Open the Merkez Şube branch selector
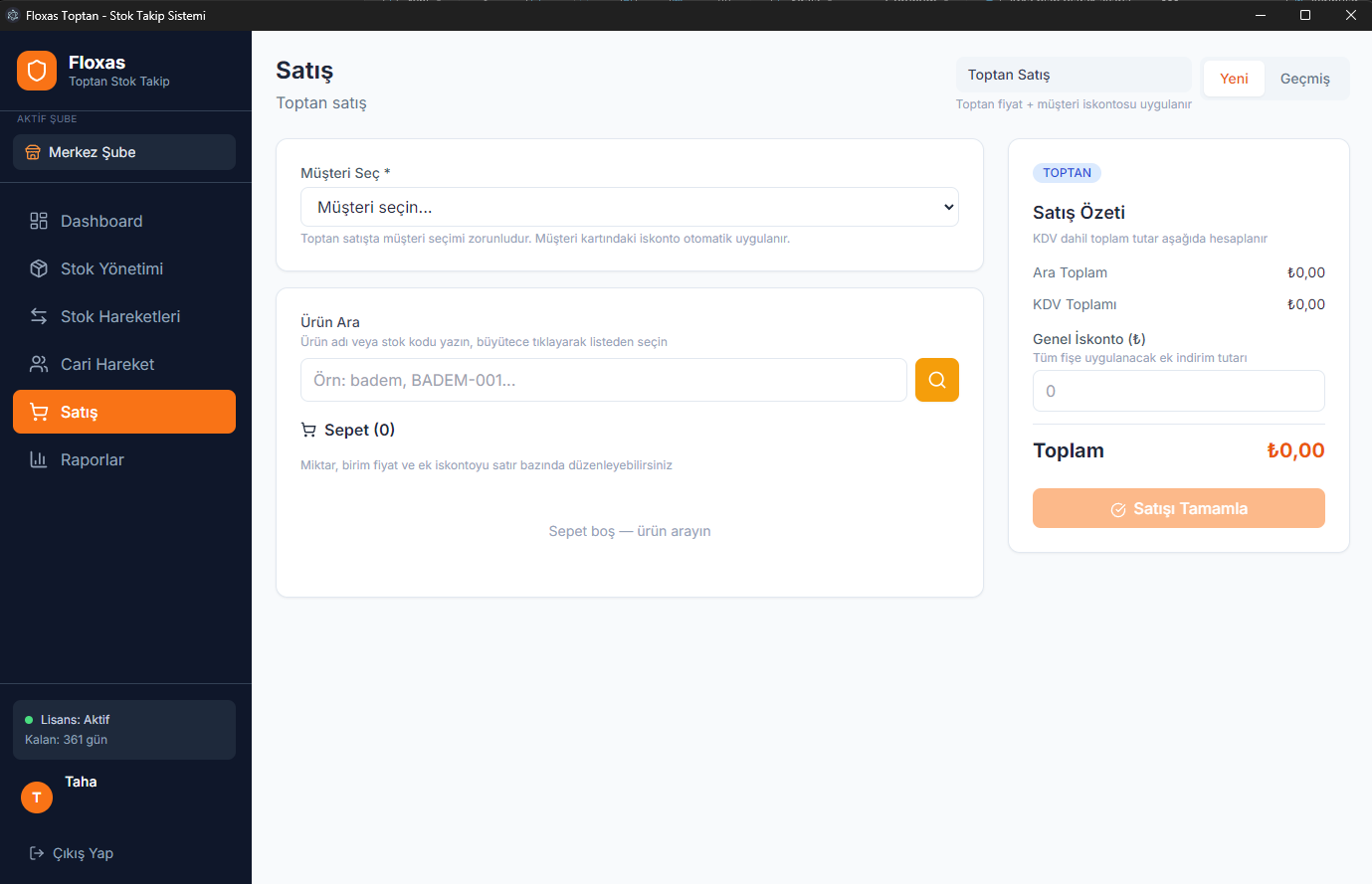This screenshot has width=1372, height=884. point(124,152)
